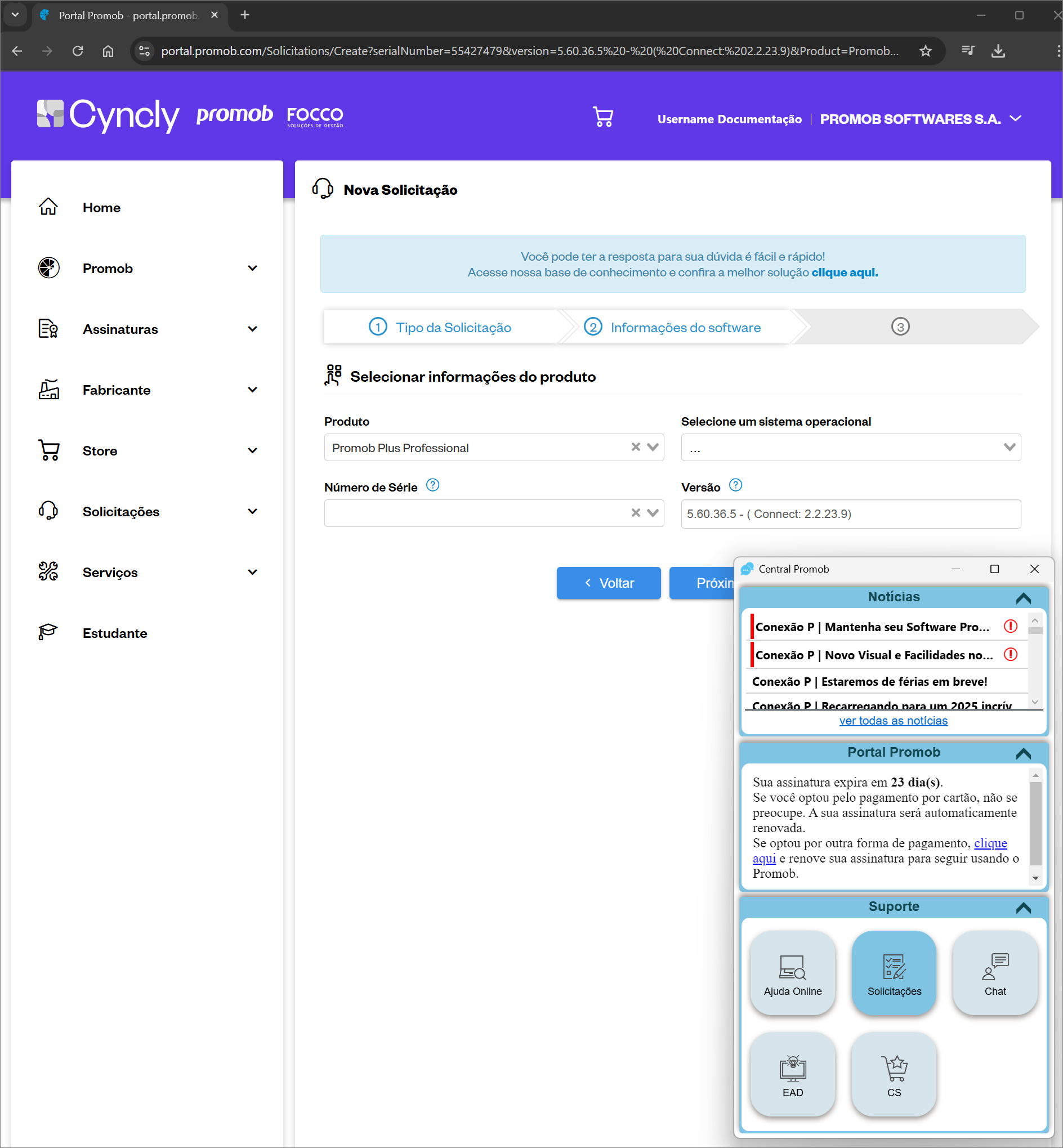Open Ajuda Online in Central Promob
Screen dimensions: 1063x1148
pyautogui.click(x=793, y=973)
